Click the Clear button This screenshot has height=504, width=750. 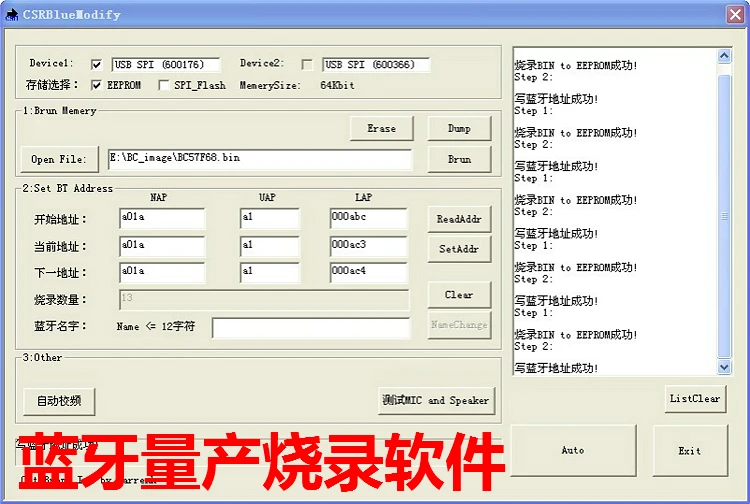click(459, 295)
